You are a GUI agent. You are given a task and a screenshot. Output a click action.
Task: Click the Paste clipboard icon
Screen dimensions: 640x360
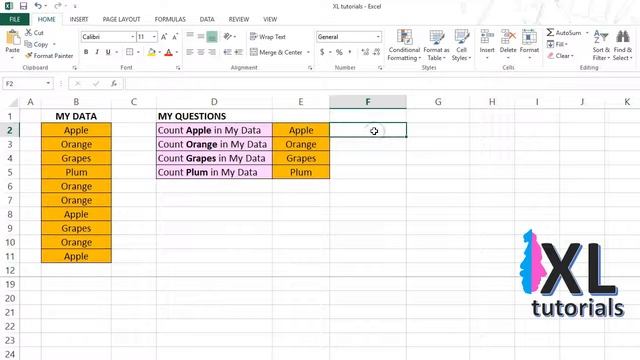(x=12, y=38)
